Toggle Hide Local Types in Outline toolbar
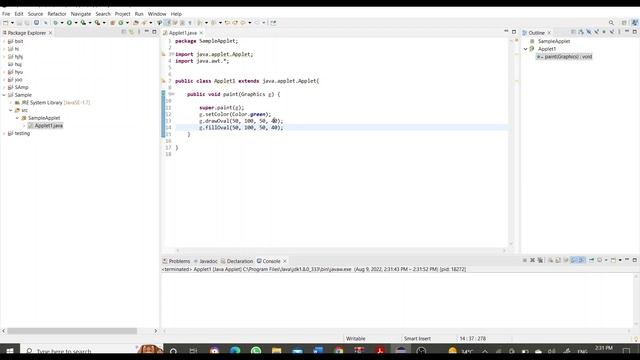Screen dimensions: 640x360 [612, 32]
